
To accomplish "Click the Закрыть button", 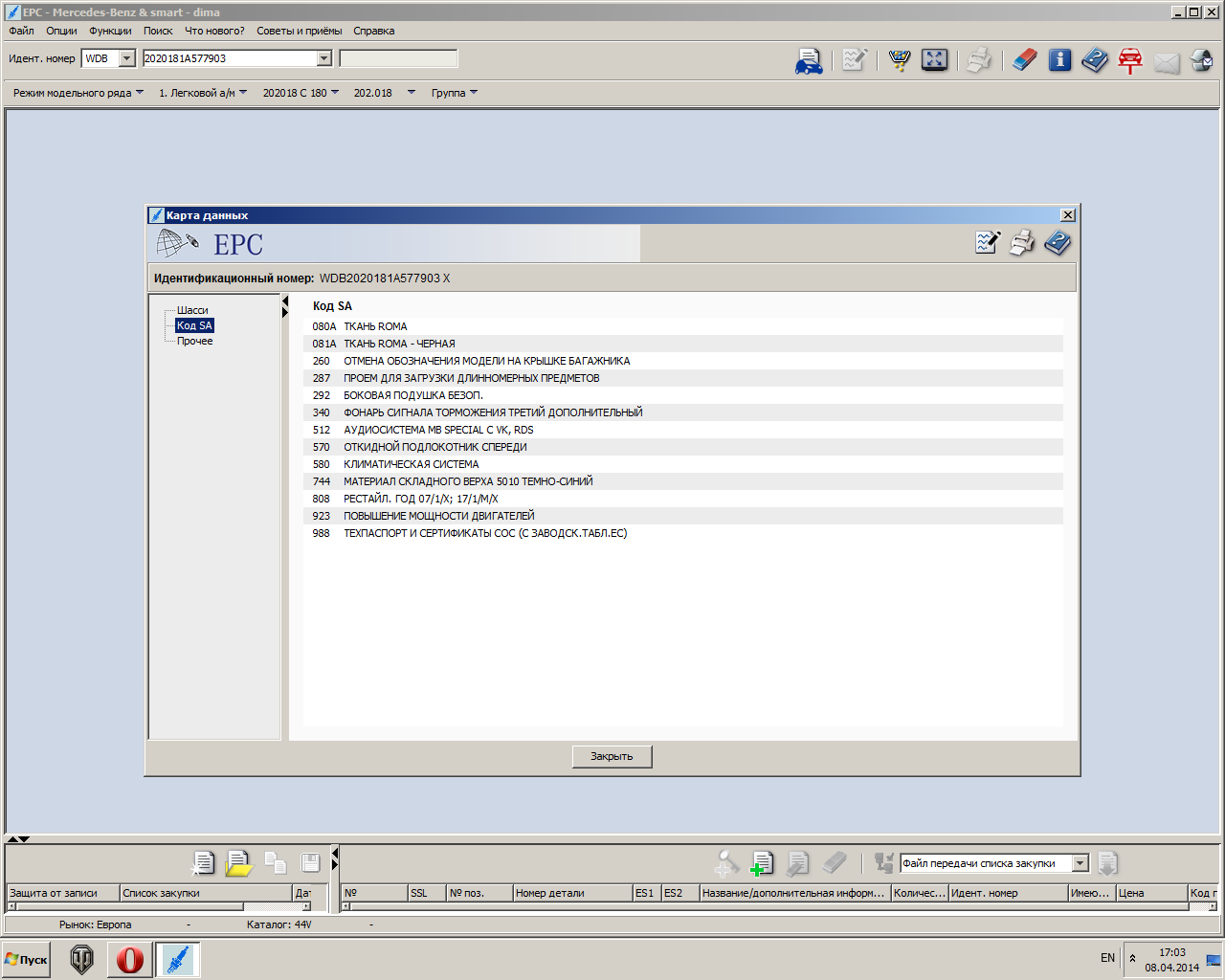I will [x=612, y=756].
